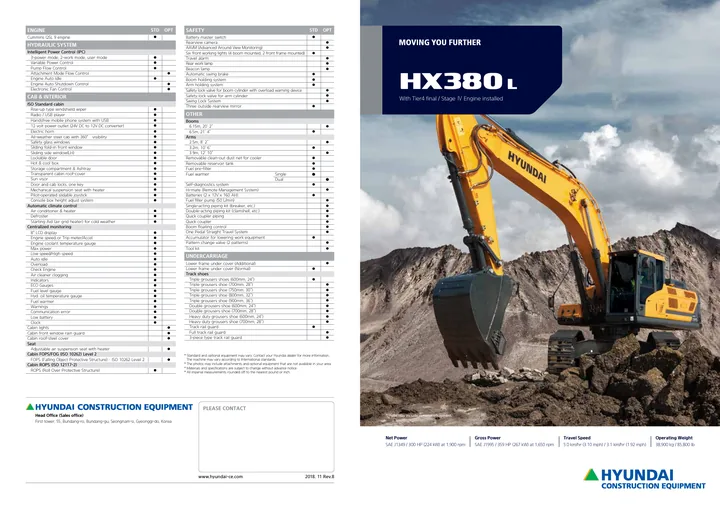Screen dimensions: 720x509
Task: Click the 'MOVING YOU FURTHER' slogan
Action: 439,42
